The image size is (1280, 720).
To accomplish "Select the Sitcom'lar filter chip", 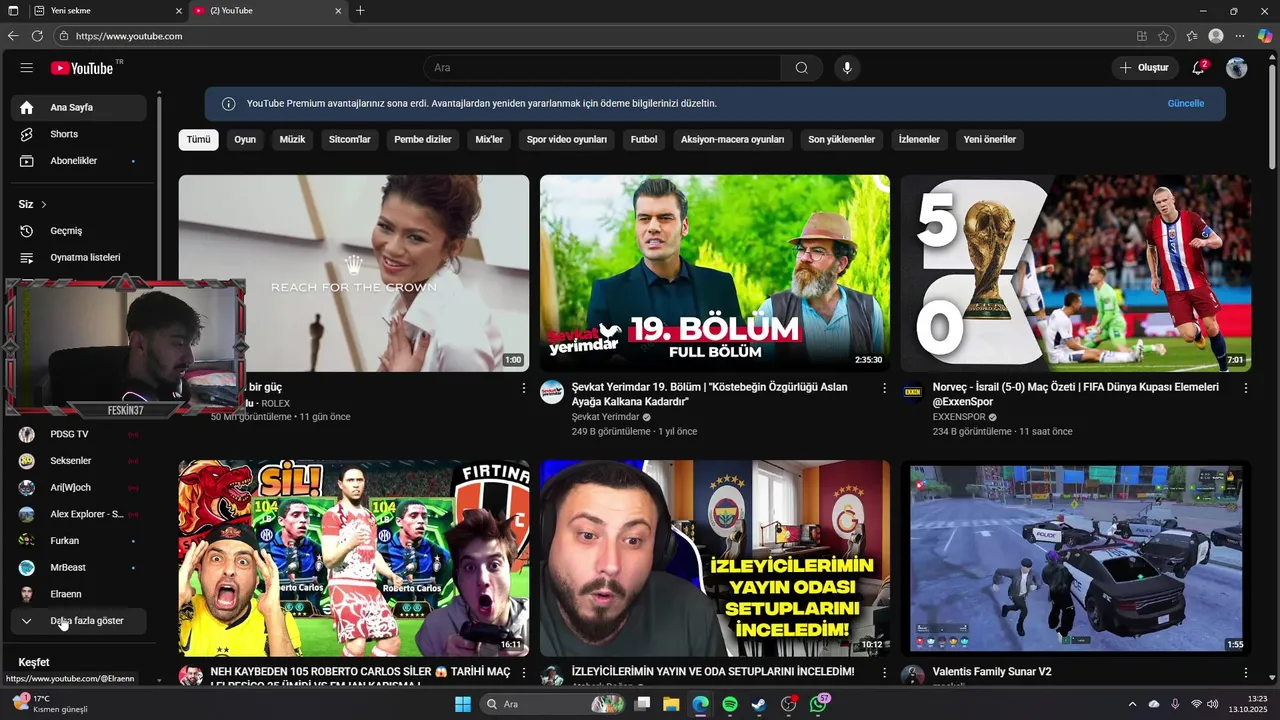I will [x=350, y=140].
